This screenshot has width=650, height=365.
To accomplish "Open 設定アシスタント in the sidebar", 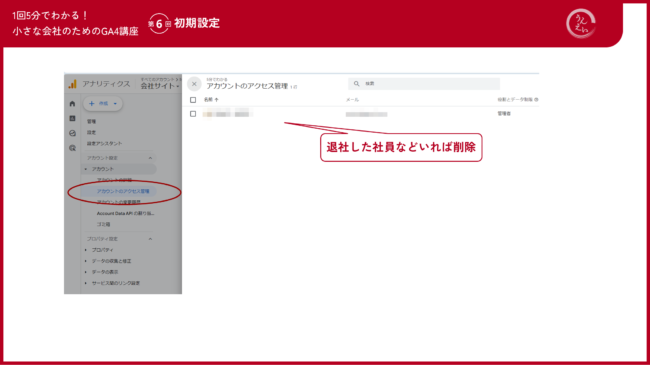I will [x=104, y=144].
